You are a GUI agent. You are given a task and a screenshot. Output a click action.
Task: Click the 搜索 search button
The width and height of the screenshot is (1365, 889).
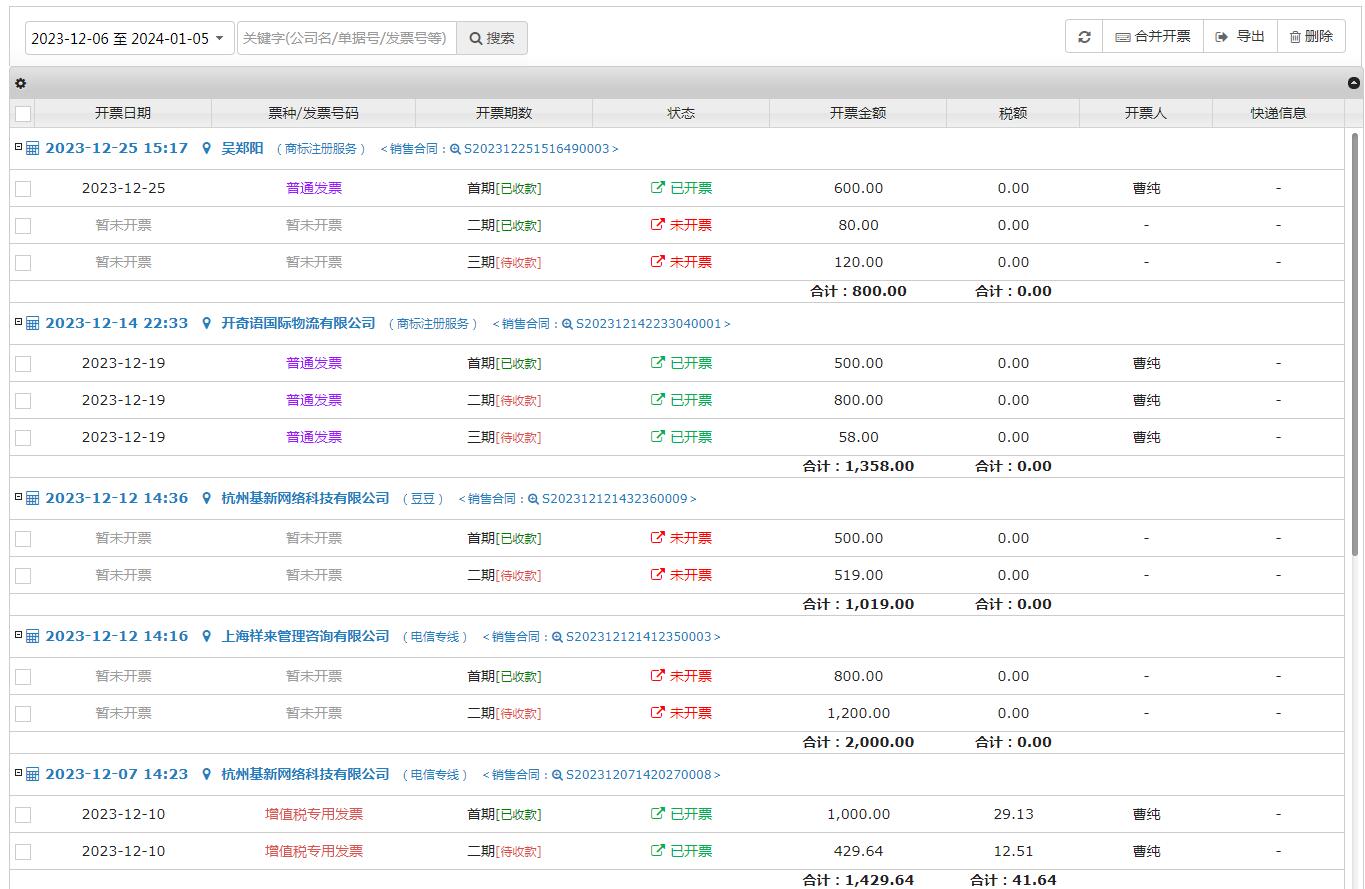(492, 38)
